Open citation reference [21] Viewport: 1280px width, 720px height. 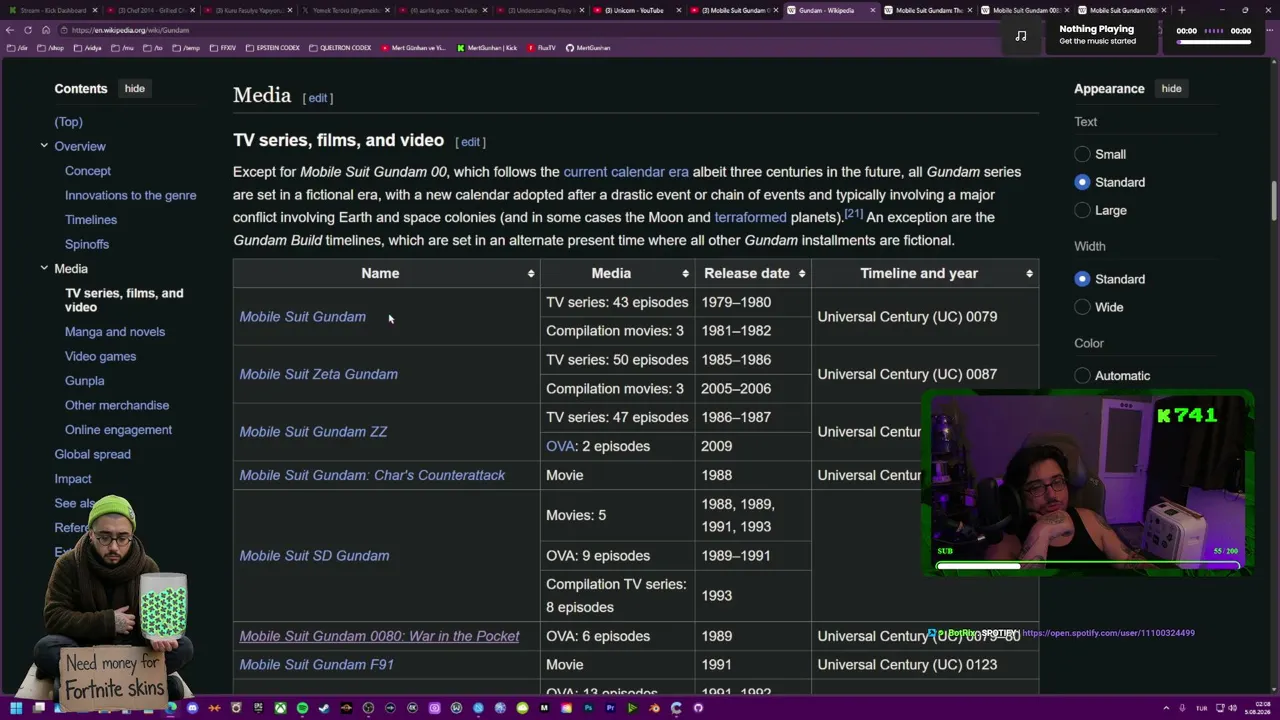853,213
